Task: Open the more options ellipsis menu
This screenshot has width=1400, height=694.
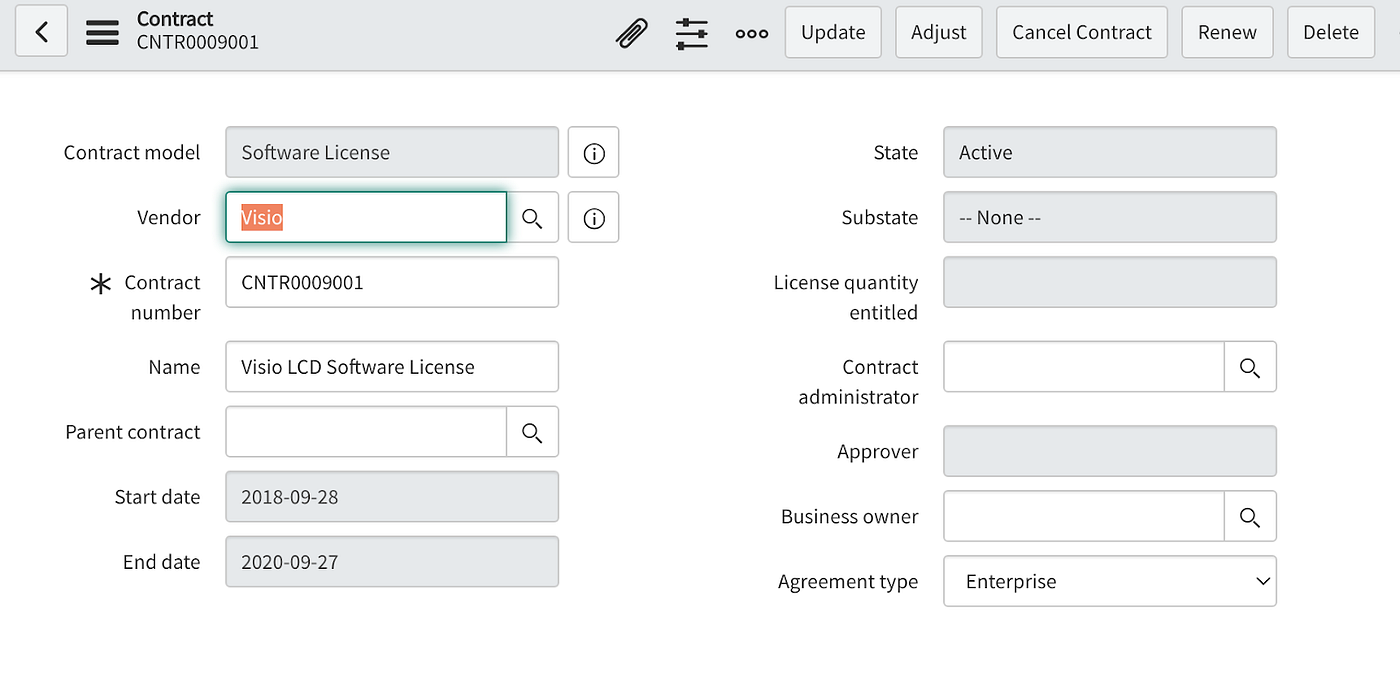Action: (751, 32)
